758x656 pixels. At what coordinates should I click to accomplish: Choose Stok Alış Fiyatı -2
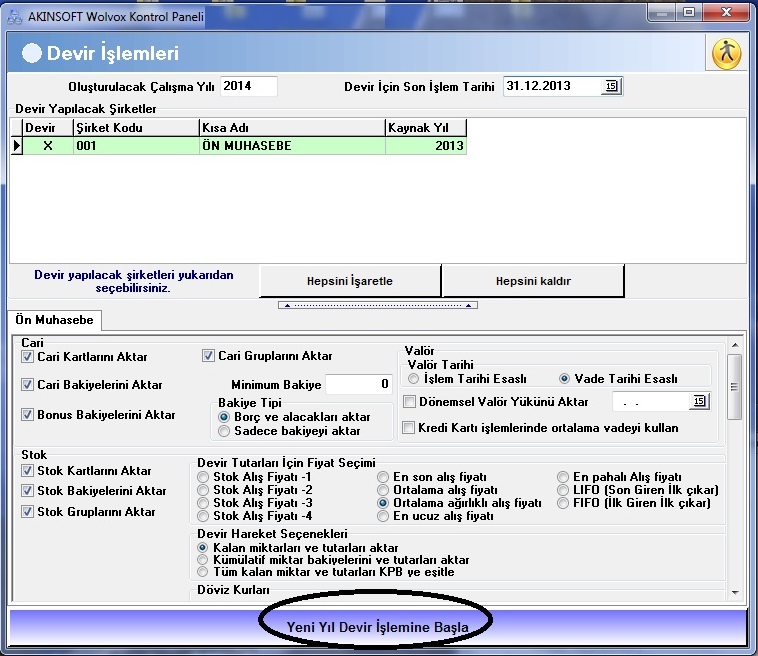pos(203,490)
